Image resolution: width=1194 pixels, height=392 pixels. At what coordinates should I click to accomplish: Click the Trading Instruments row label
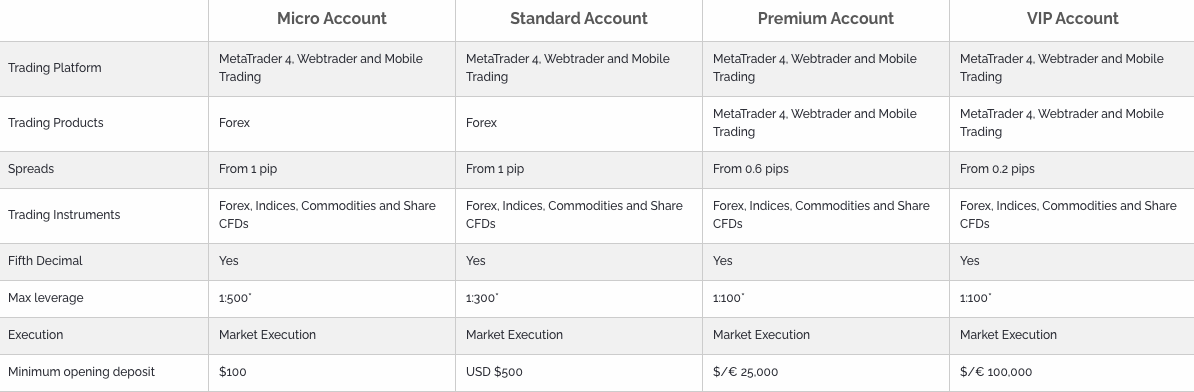pos(64,215)
